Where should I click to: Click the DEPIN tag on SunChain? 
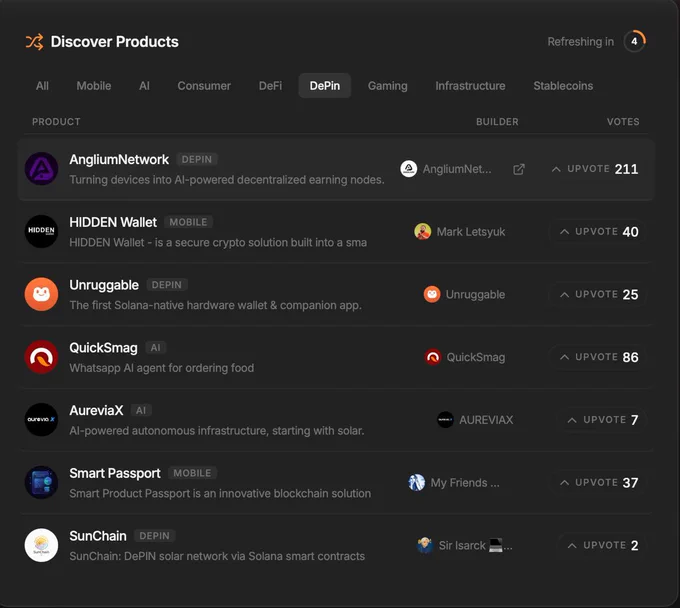[x=154, y=536]
